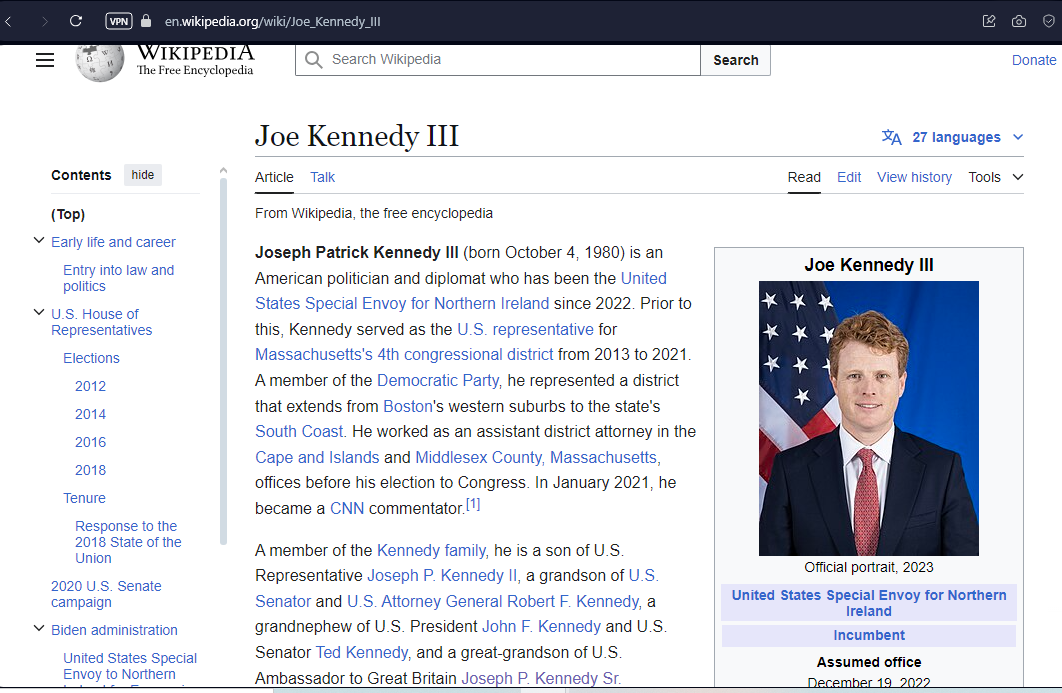The height and width of the screenshot is (693, 1062).
Task: Open the John F. Kennedy link
Action: tap(541, 627)
